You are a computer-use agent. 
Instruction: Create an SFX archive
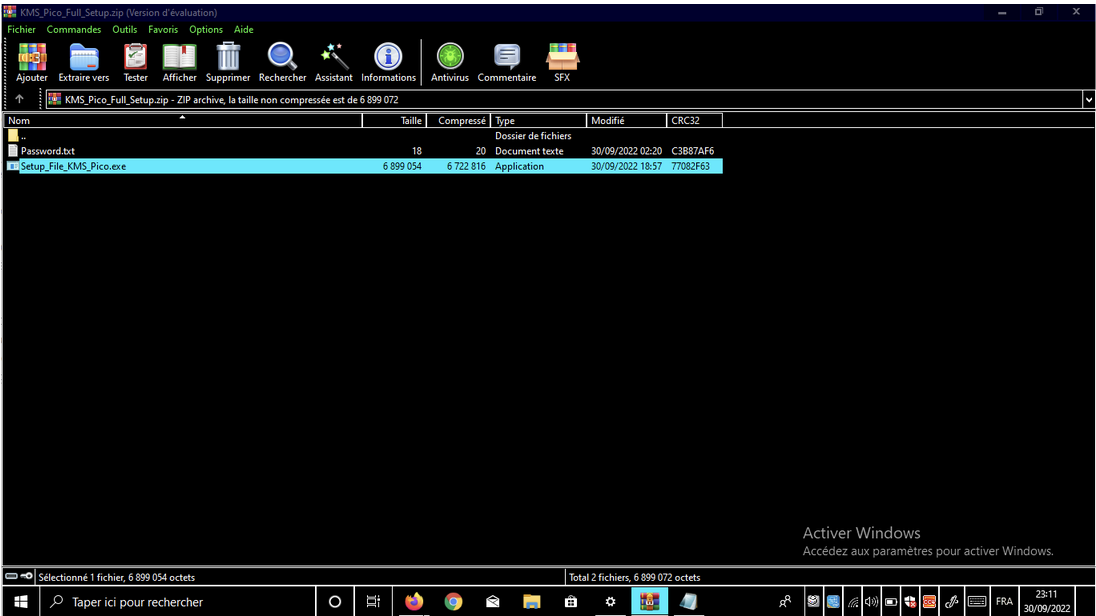(562, 62)
